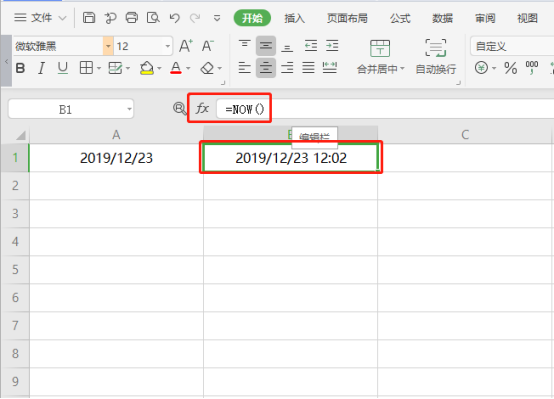Expand the 文件 menu dropdown arrow

click(62, 18)
